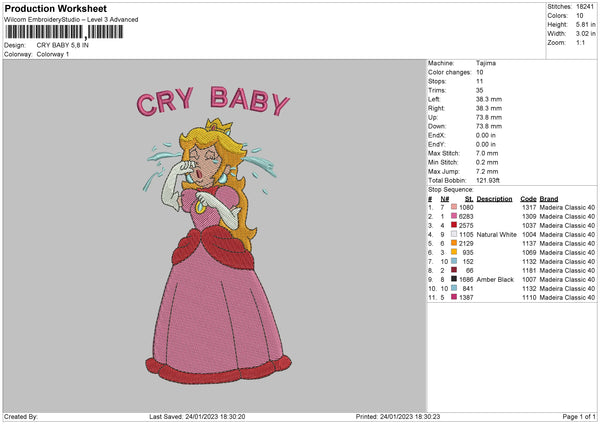Image resolution: width=600 pixels, height=424 pixels.
Task: Click the Production Worksheet title
Action: (55, 8)
